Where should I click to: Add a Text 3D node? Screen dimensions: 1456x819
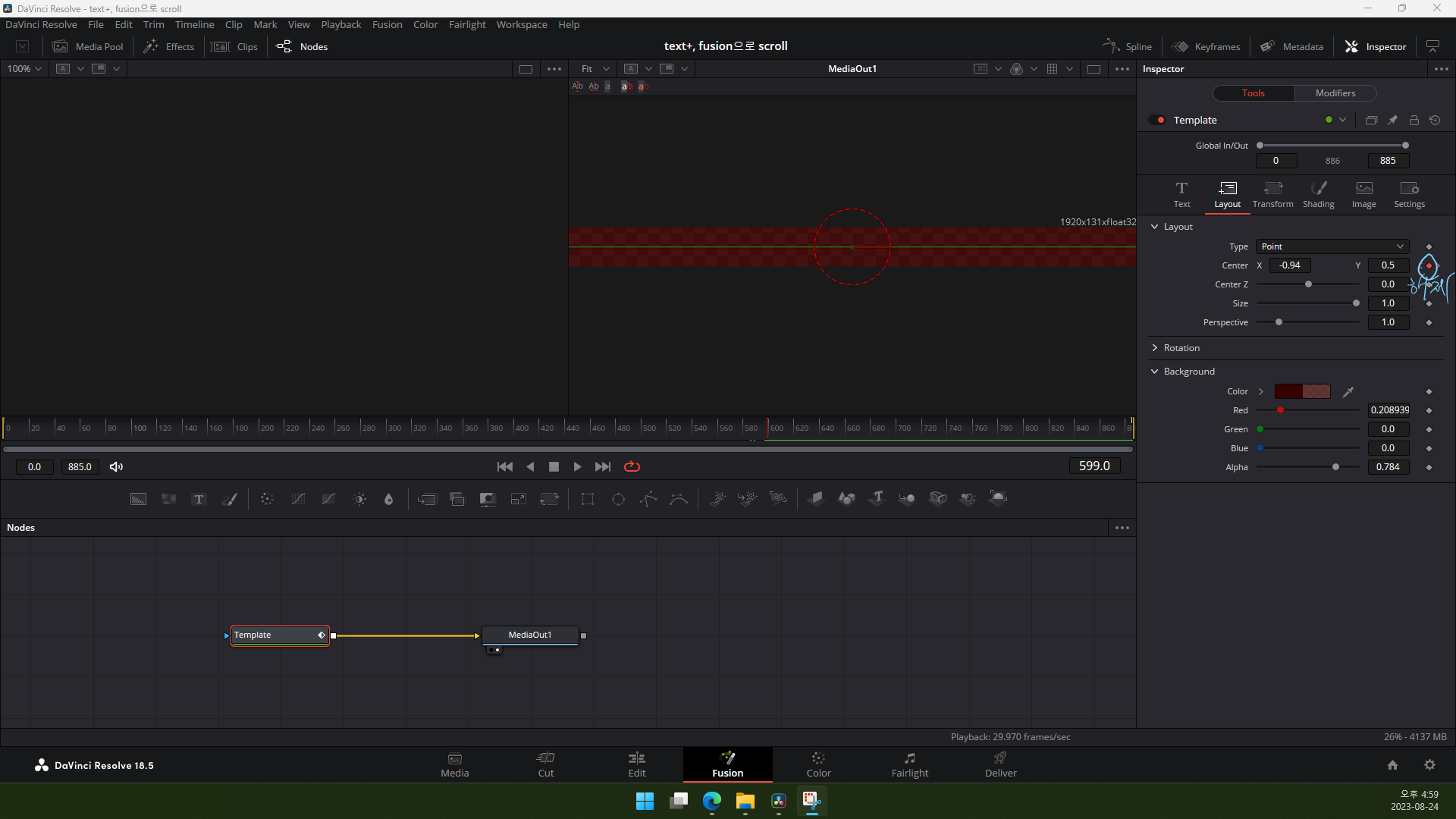(x=877, y=498)
